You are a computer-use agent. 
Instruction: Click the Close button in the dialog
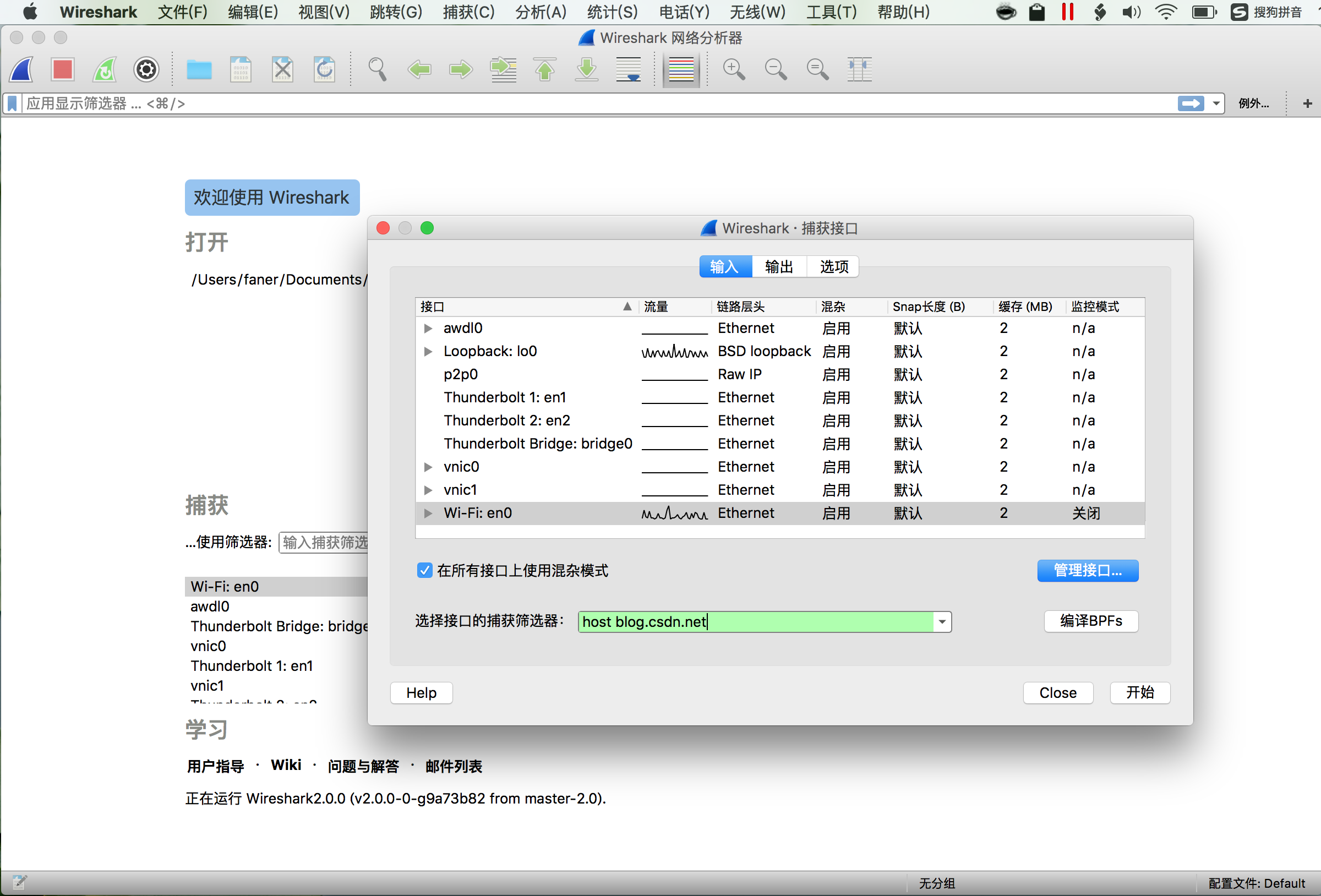pyautogui.click(x=1058, y=692)
